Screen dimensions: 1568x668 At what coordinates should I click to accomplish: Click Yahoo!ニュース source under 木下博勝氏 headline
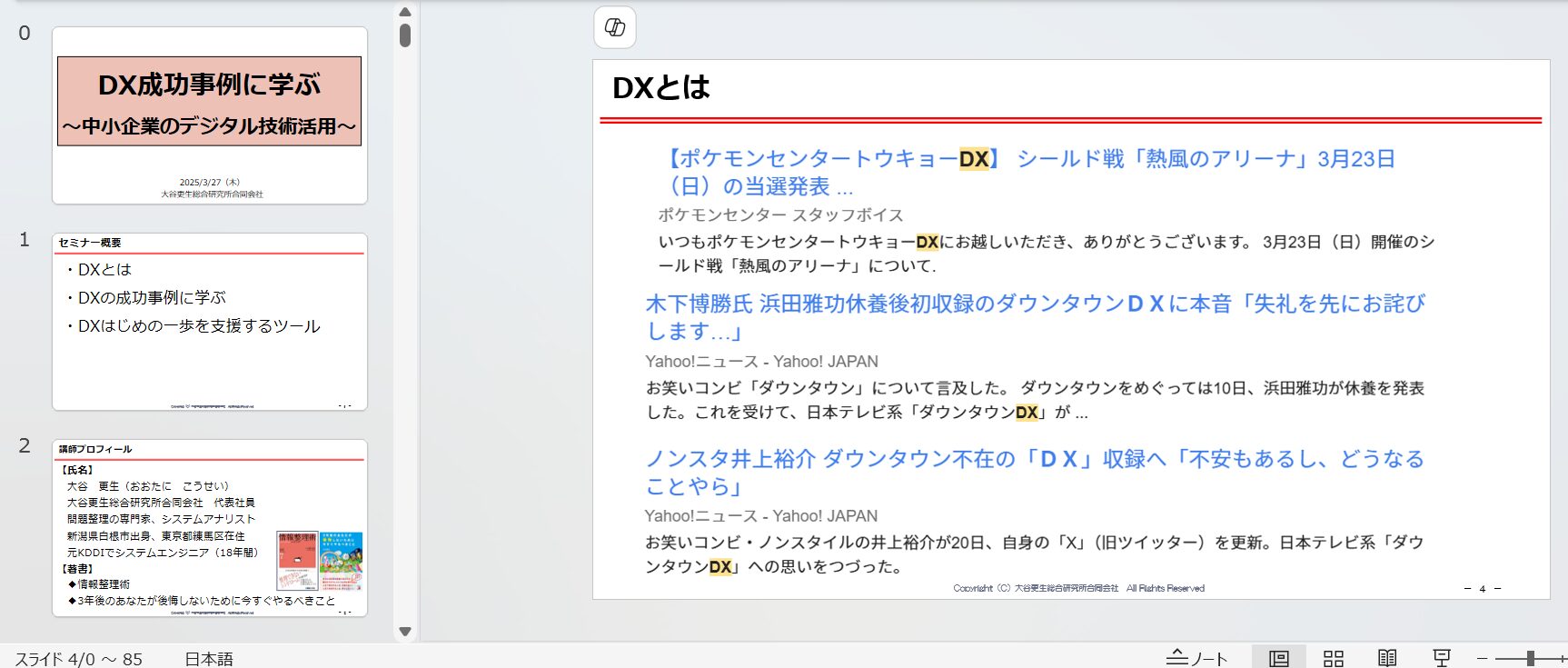tap(762, 362)
